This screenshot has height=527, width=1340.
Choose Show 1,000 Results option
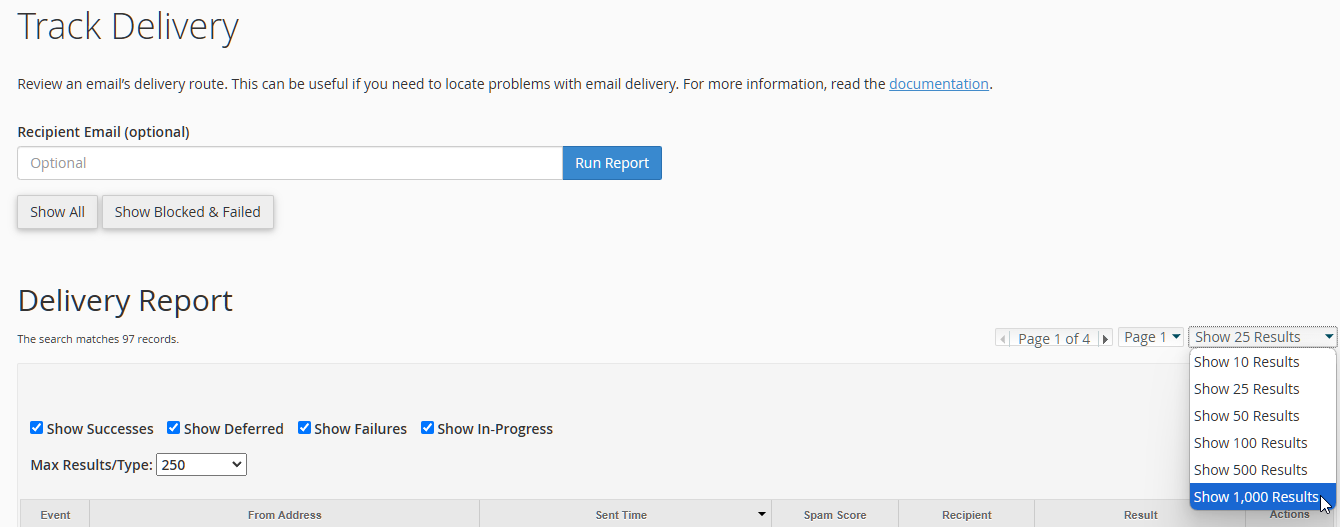(1262, 497)
